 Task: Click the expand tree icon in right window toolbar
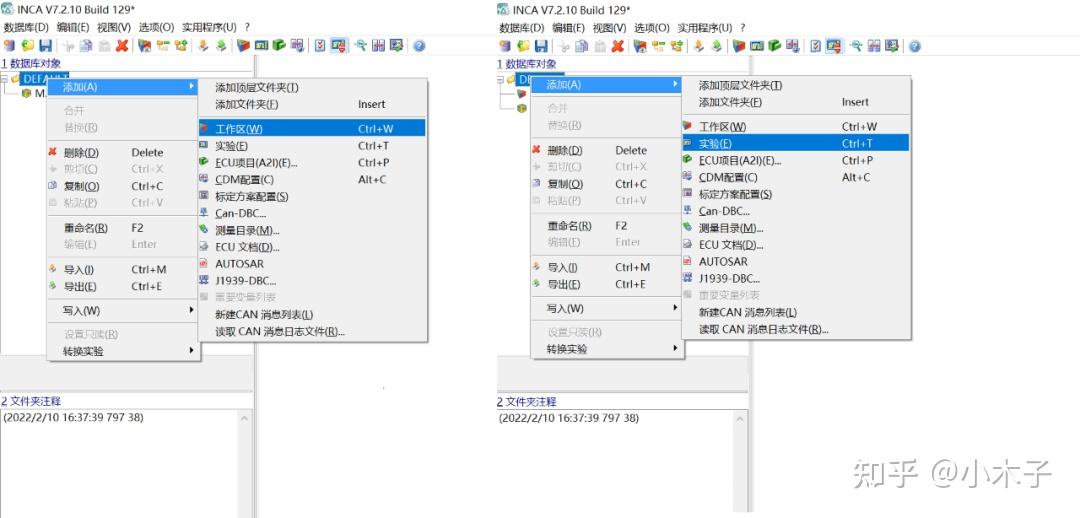coord(677,46)
